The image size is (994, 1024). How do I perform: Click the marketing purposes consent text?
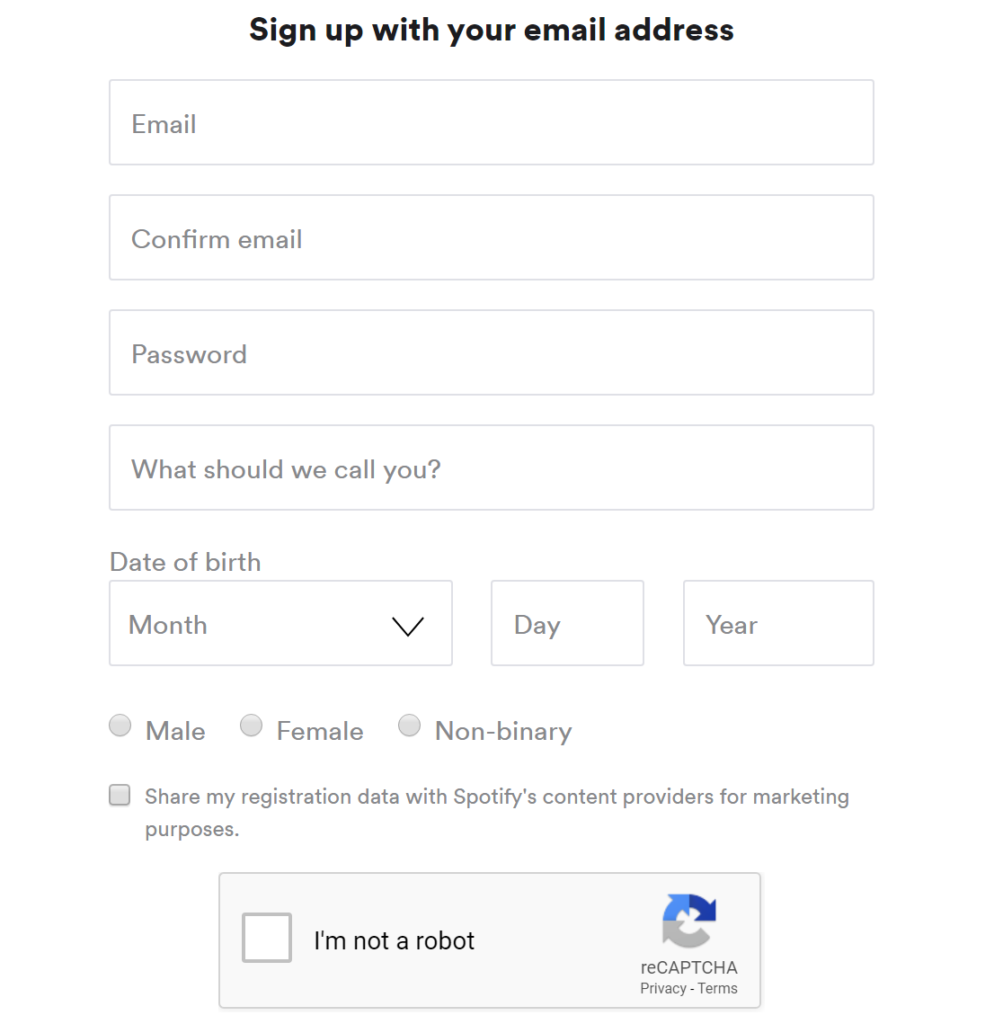[x=496, y=812]
